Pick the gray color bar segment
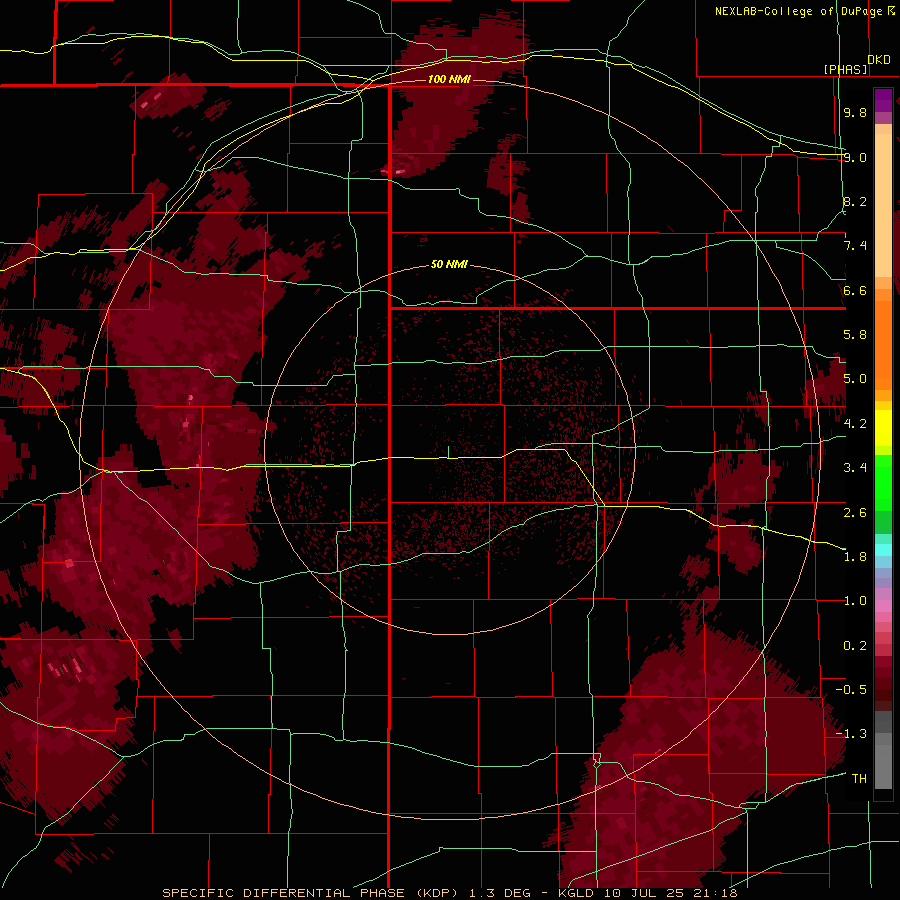Screen dimensions: 900x900 883,767
